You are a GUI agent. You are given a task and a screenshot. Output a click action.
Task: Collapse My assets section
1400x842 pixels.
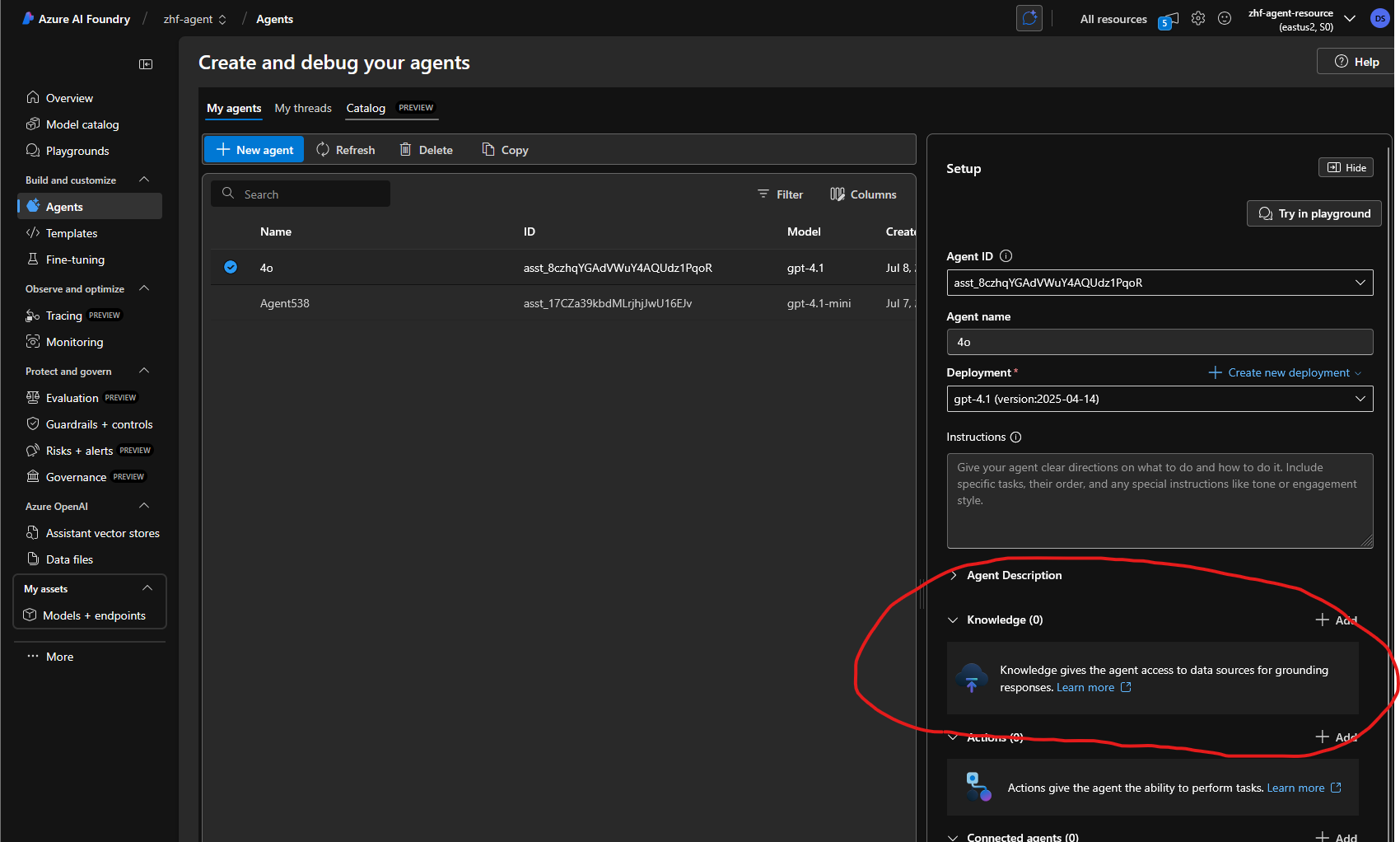click(147, 588)
